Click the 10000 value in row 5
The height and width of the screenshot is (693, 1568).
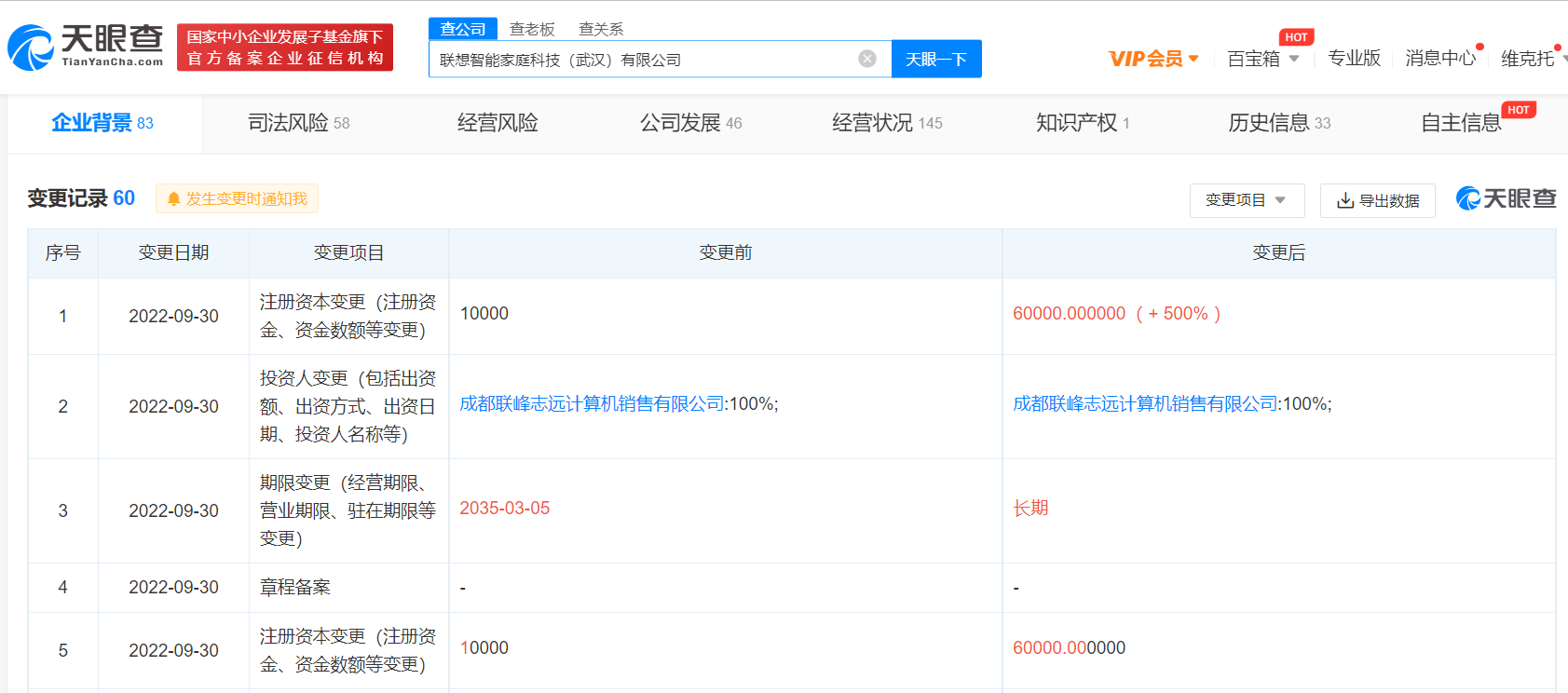tap(484, 648)
